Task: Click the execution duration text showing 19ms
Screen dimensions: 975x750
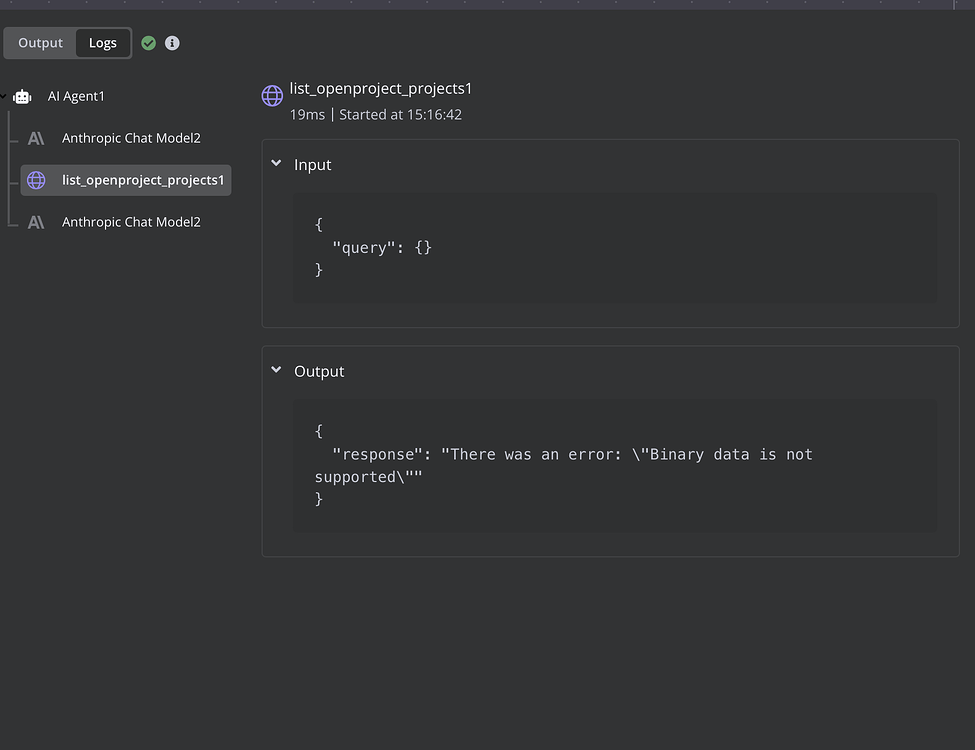Action: point(307,114)
